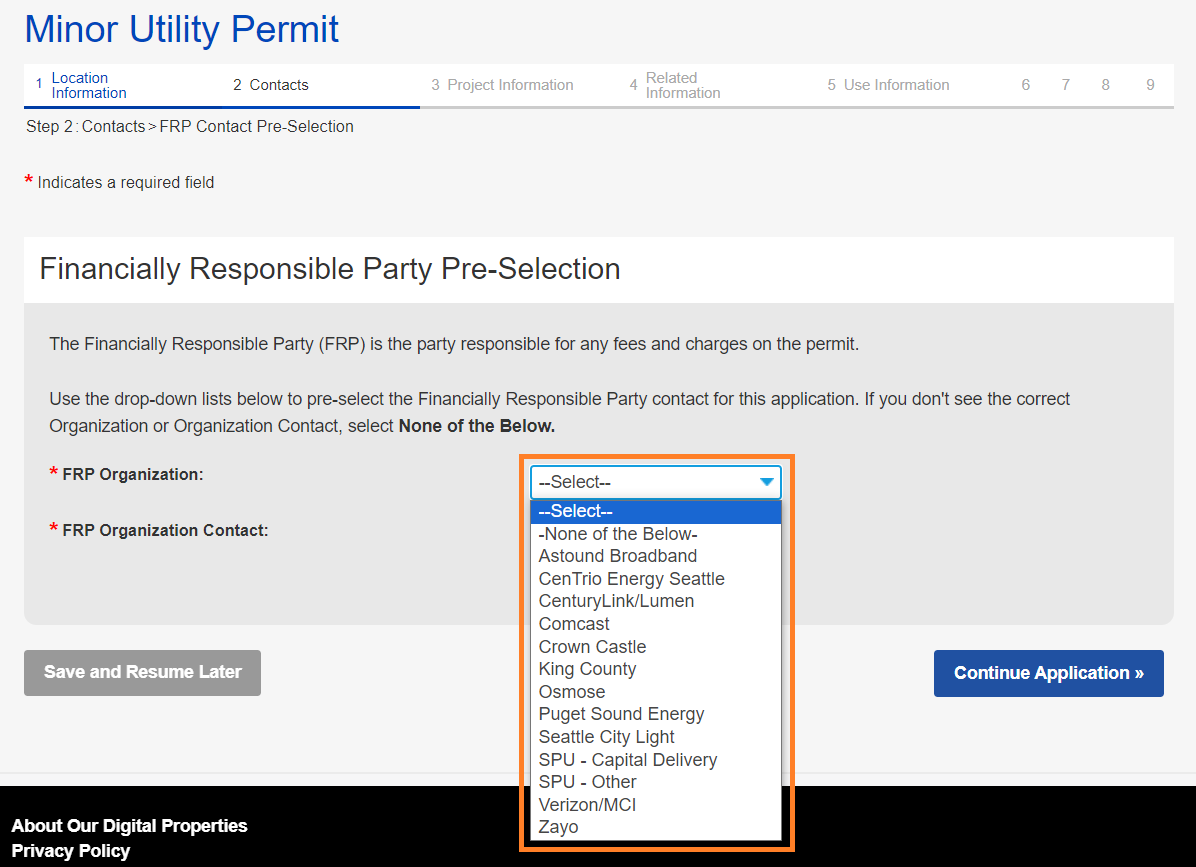The width and height of the screenshot is (1196, 867).
Task: Pick Seattle City Light from dropdown
Action: pyautogui.click(x=606, y=737)
